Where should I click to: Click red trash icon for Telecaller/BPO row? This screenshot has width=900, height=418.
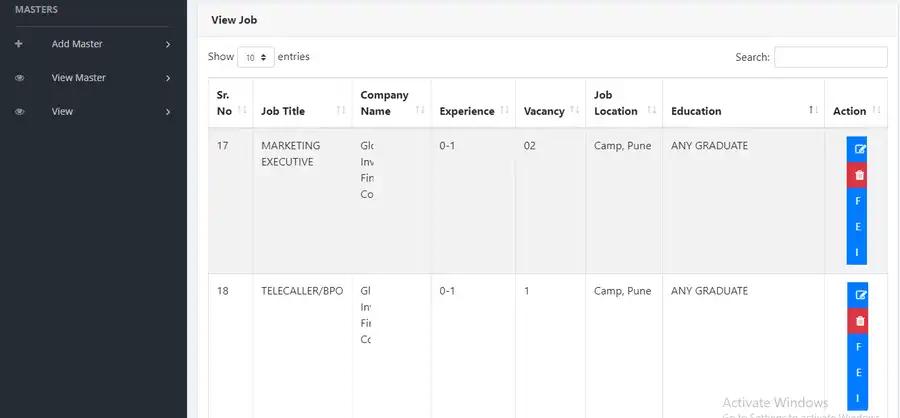(859, 321)
